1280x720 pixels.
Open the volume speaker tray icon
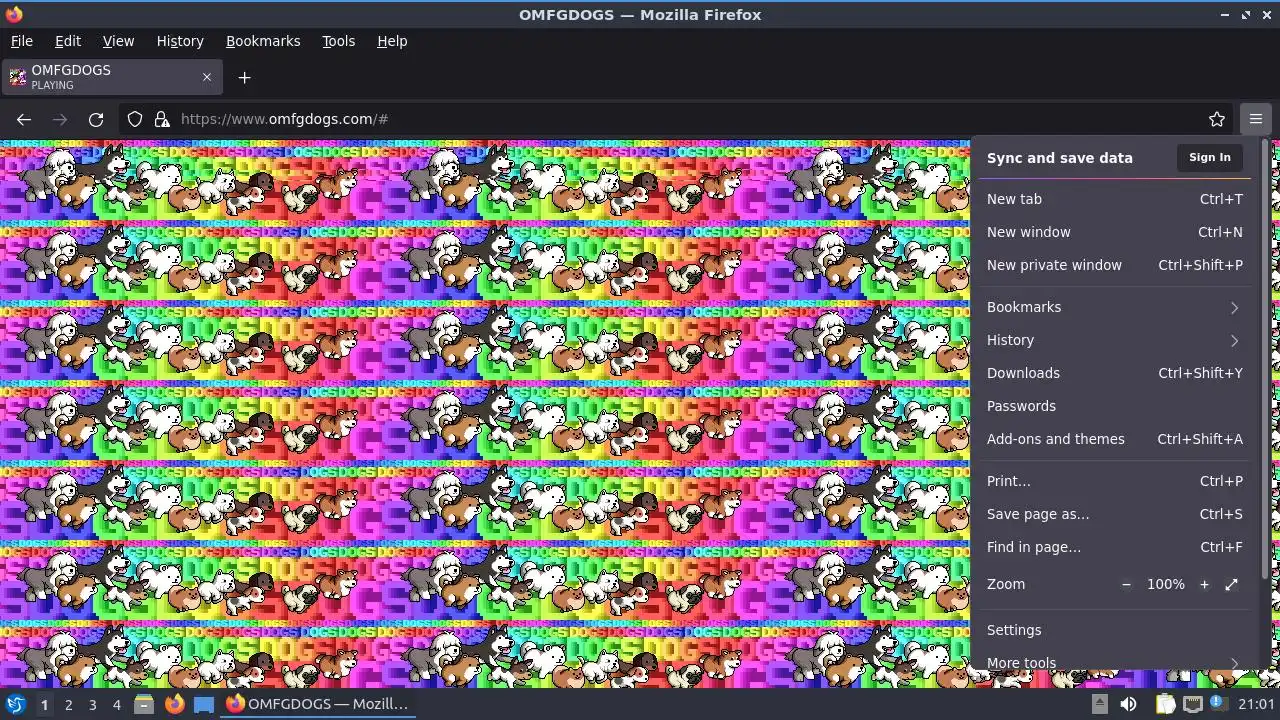click(x=1128, y=704)
